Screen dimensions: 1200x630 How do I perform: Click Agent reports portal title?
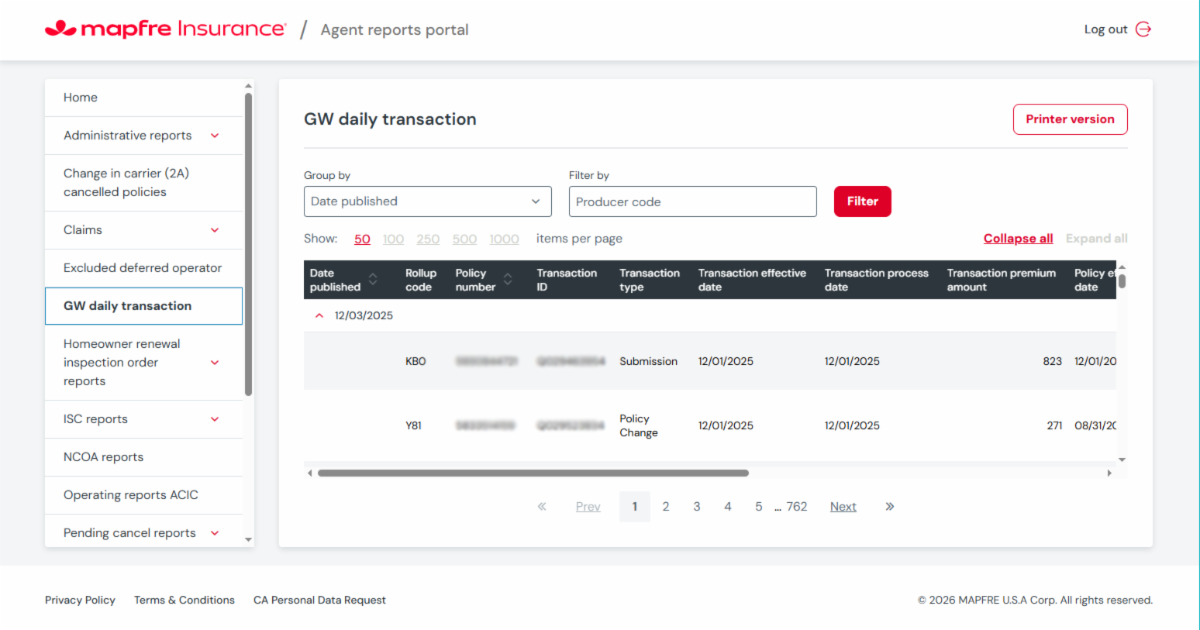pyautogui.click(x=394, y=29)
